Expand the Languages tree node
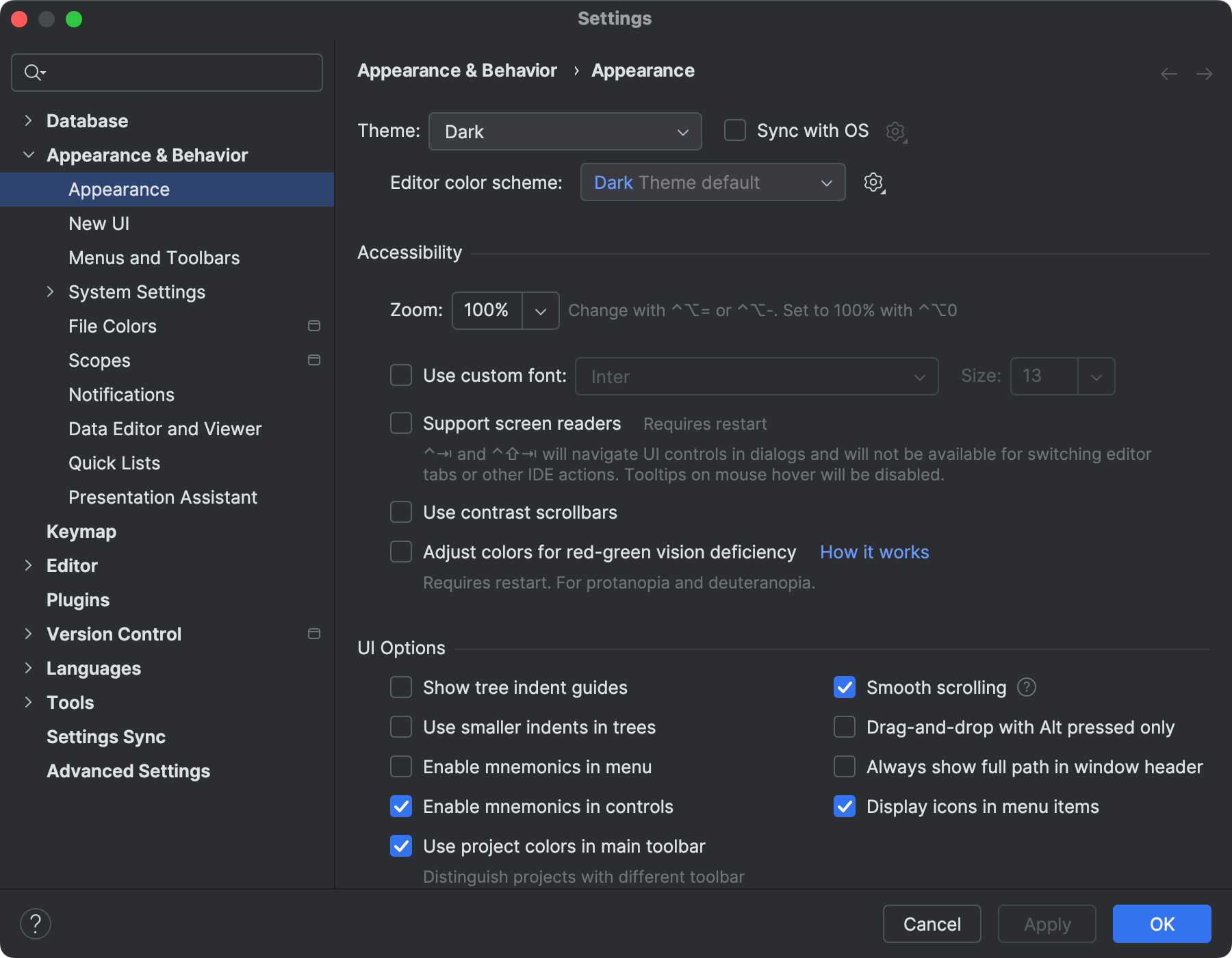The image size is (1232, 958). pos(28,668)
